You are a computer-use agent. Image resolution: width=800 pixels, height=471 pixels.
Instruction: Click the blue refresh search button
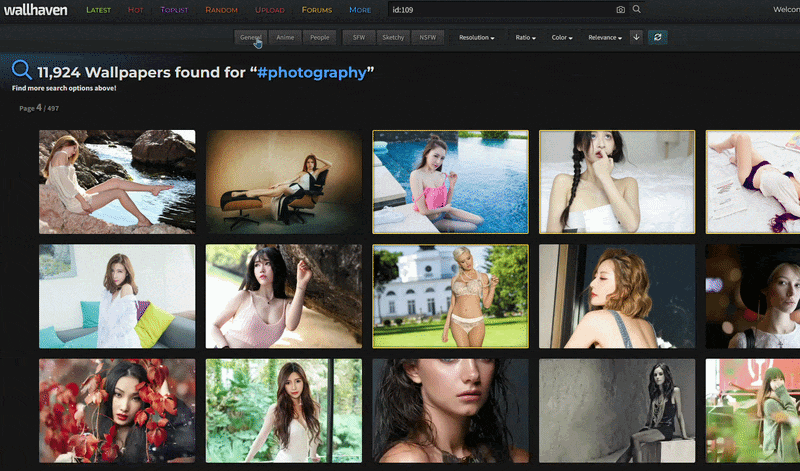(658, 37)
